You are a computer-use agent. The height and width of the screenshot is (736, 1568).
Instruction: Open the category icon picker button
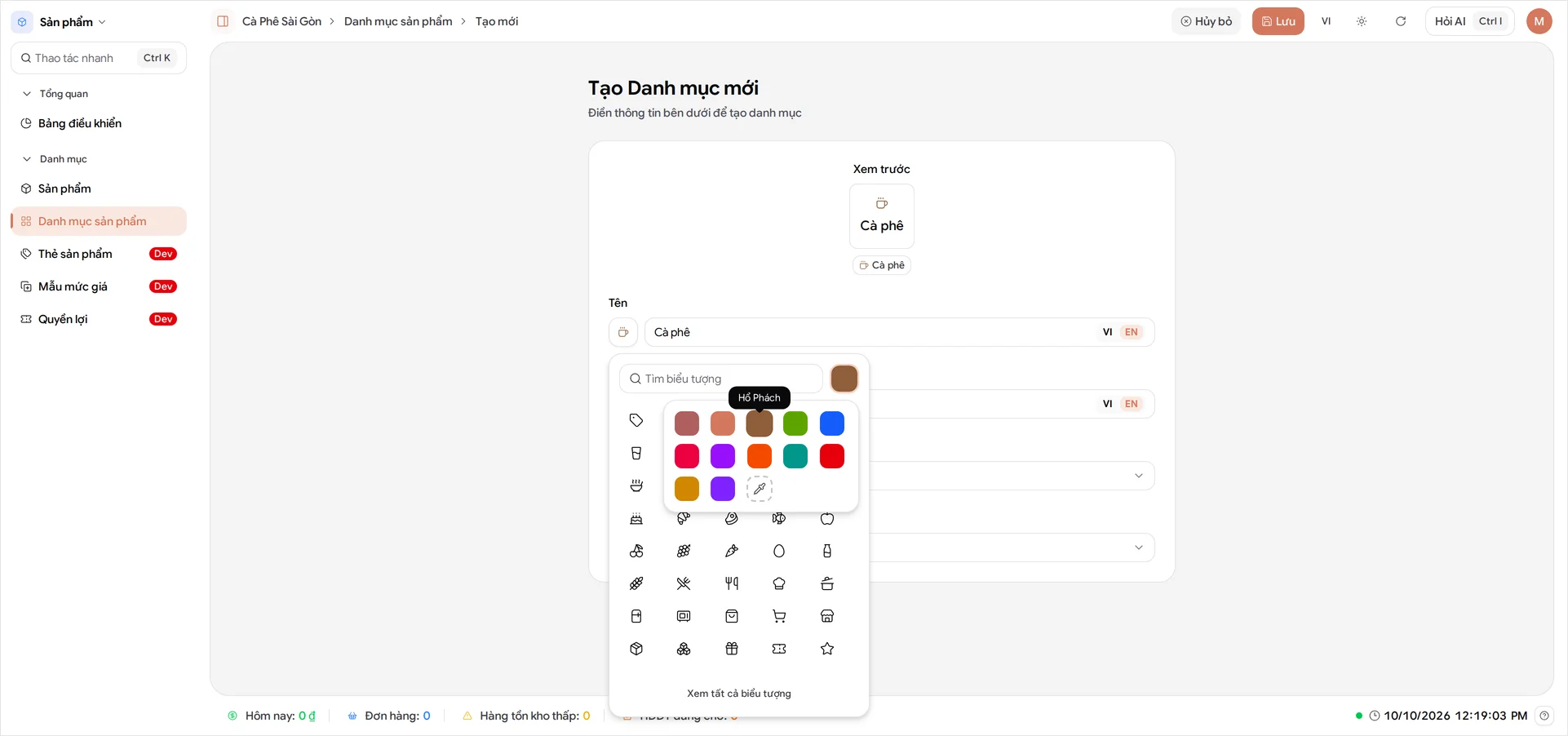point(623,332)
